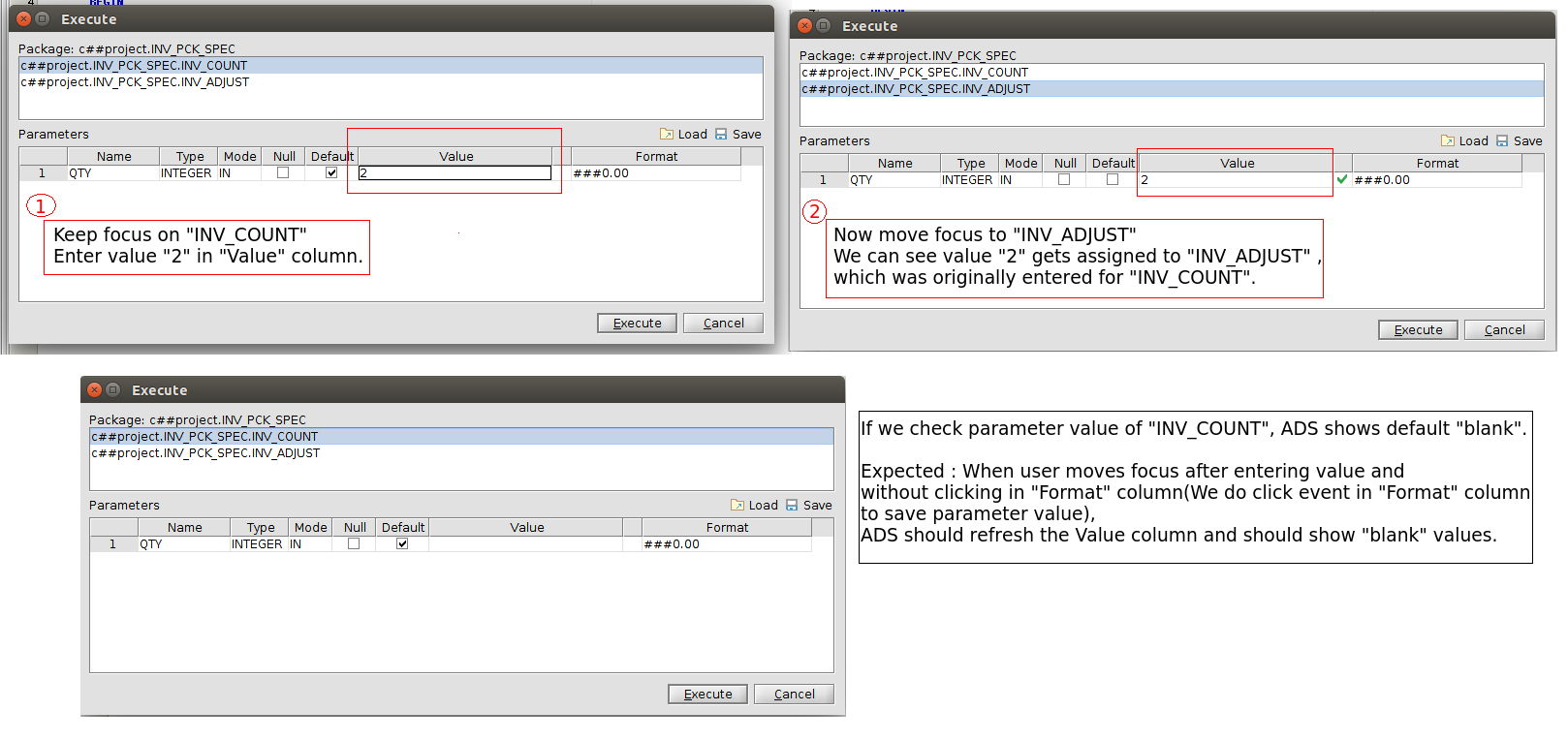Click Format cell ###0.00 in bottom window
This screenshot has height=742, width=1568.
click(x=727, y=543)
